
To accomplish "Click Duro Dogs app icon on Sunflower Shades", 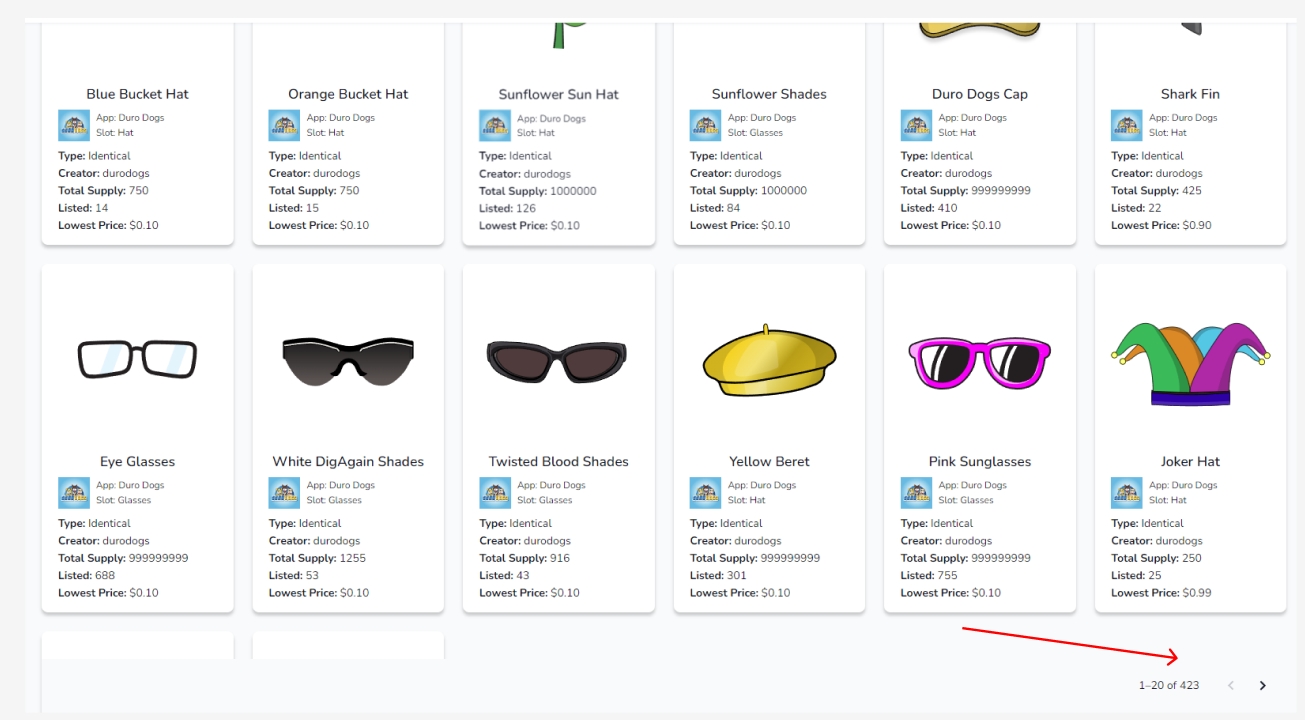I will pyautogui.click(x=705, y=125).
